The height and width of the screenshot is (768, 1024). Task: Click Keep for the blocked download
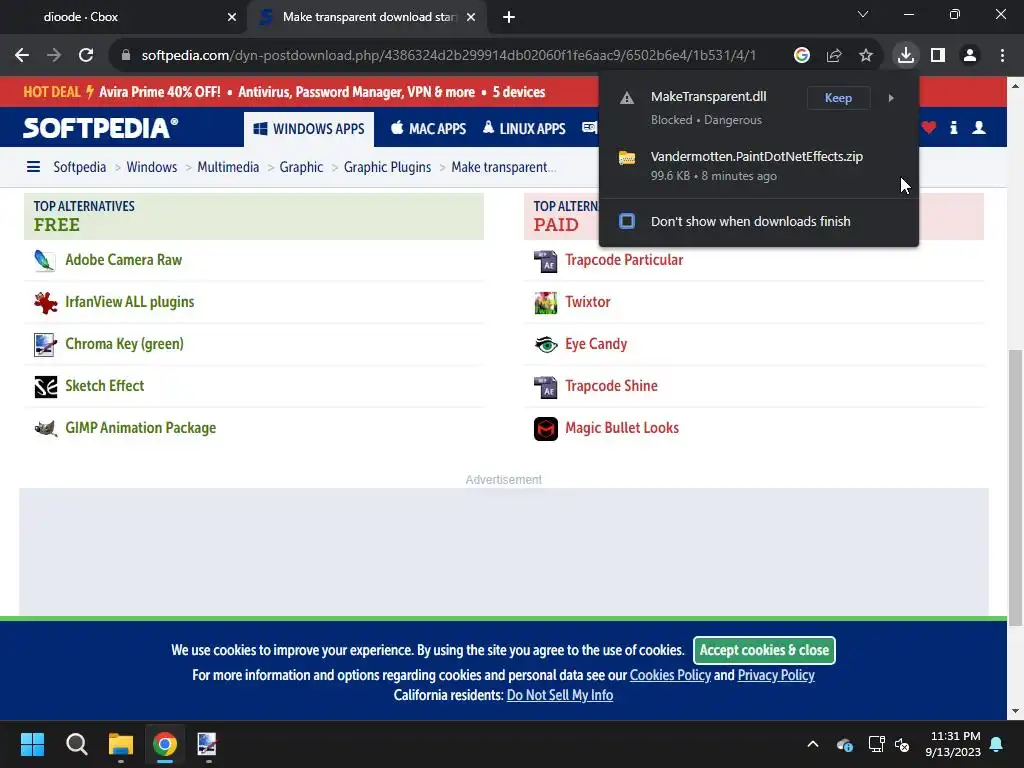point(838,98)
